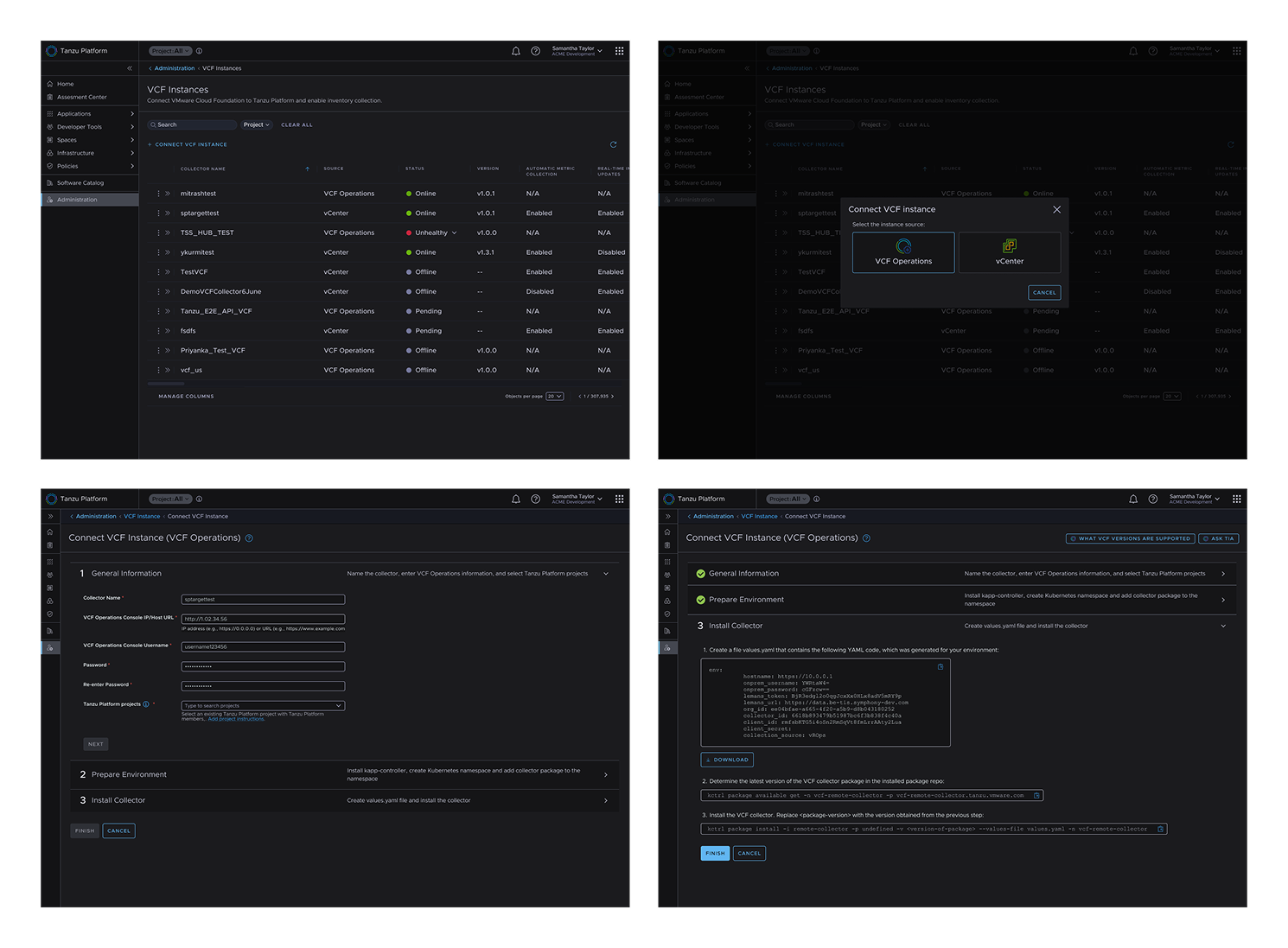Screen dimensions: 1288x948
Task: Go to the next page of instances
Action: [x=613, y=397]
